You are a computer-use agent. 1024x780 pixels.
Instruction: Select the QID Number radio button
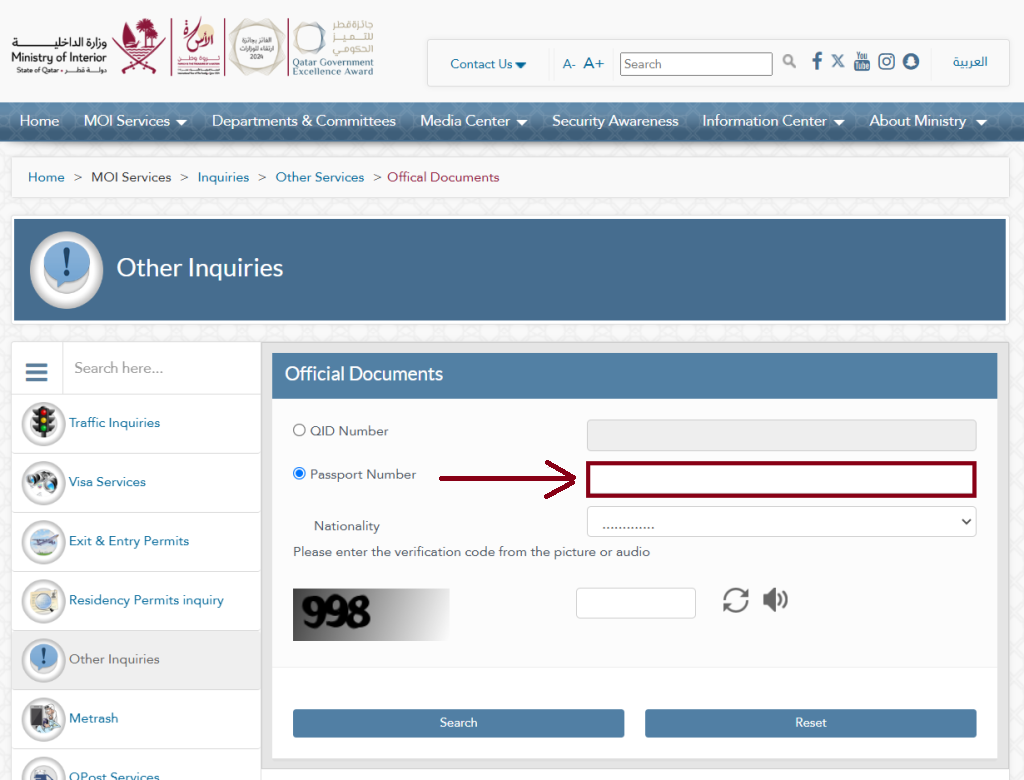(299, 430)
